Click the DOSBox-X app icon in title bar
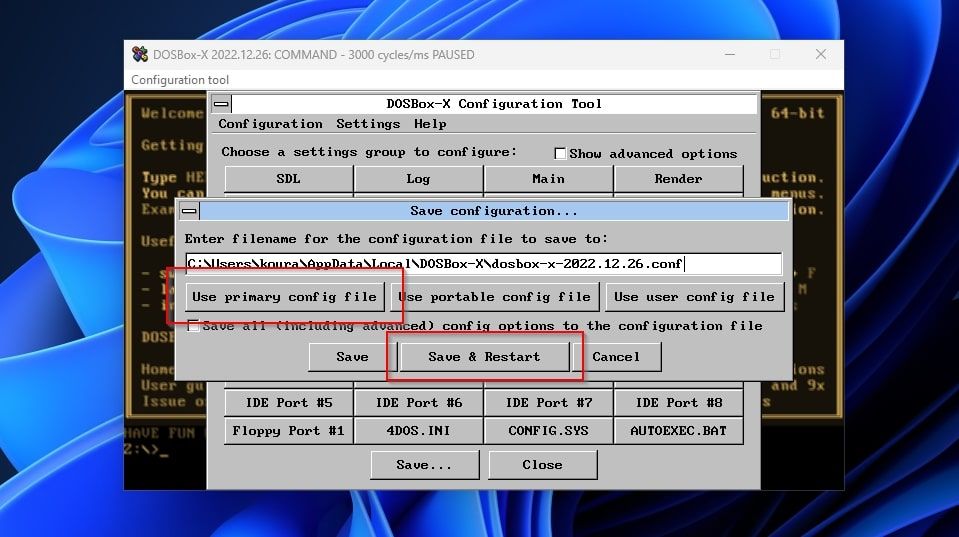The height and width of the screenshot is (537, 959). pos(140,54)
